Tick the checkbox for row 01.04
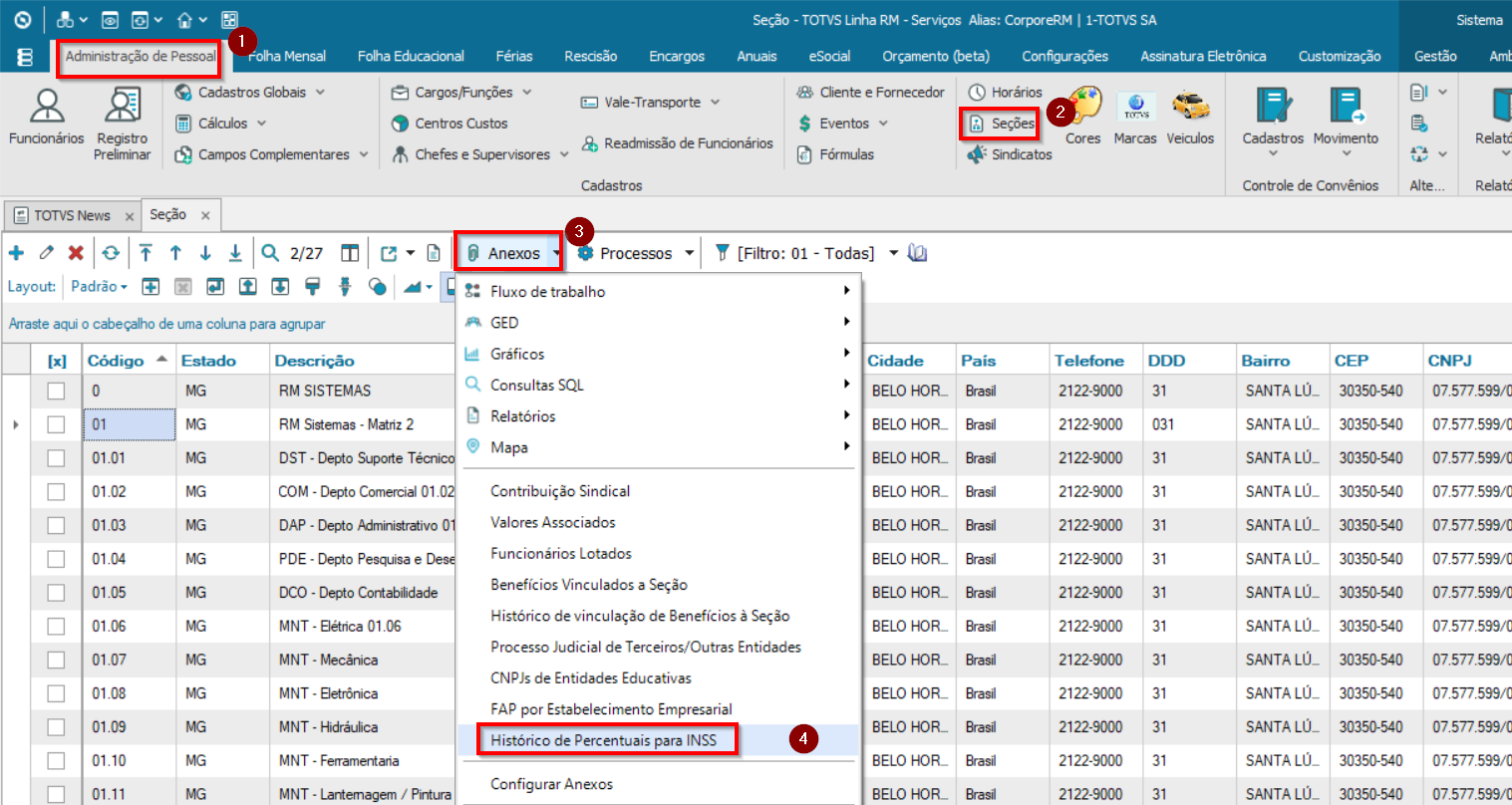1512x805 pixels. (56, 559)
